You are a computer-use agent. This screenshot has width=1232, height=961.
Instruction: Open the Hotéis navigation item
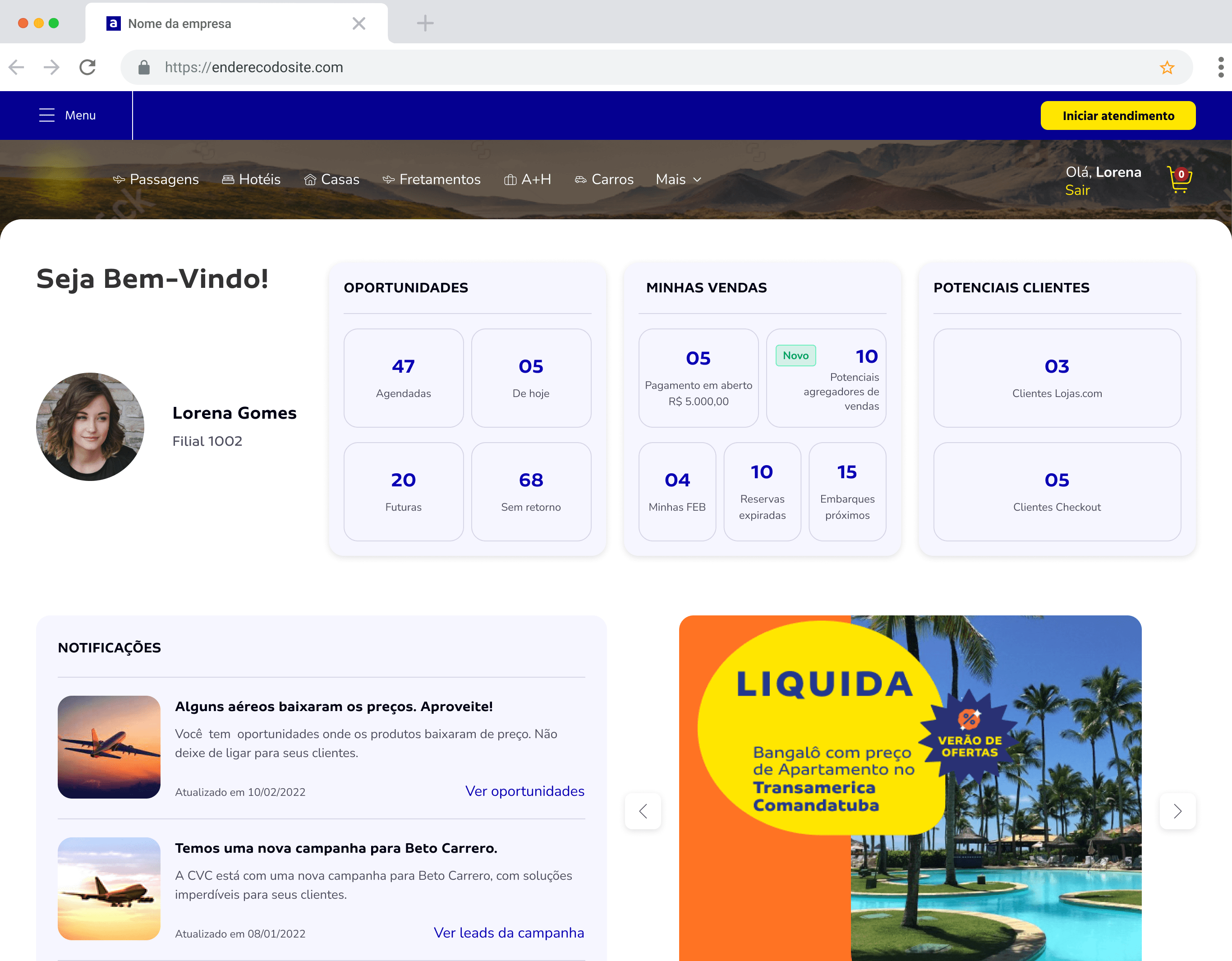point(251,180)
